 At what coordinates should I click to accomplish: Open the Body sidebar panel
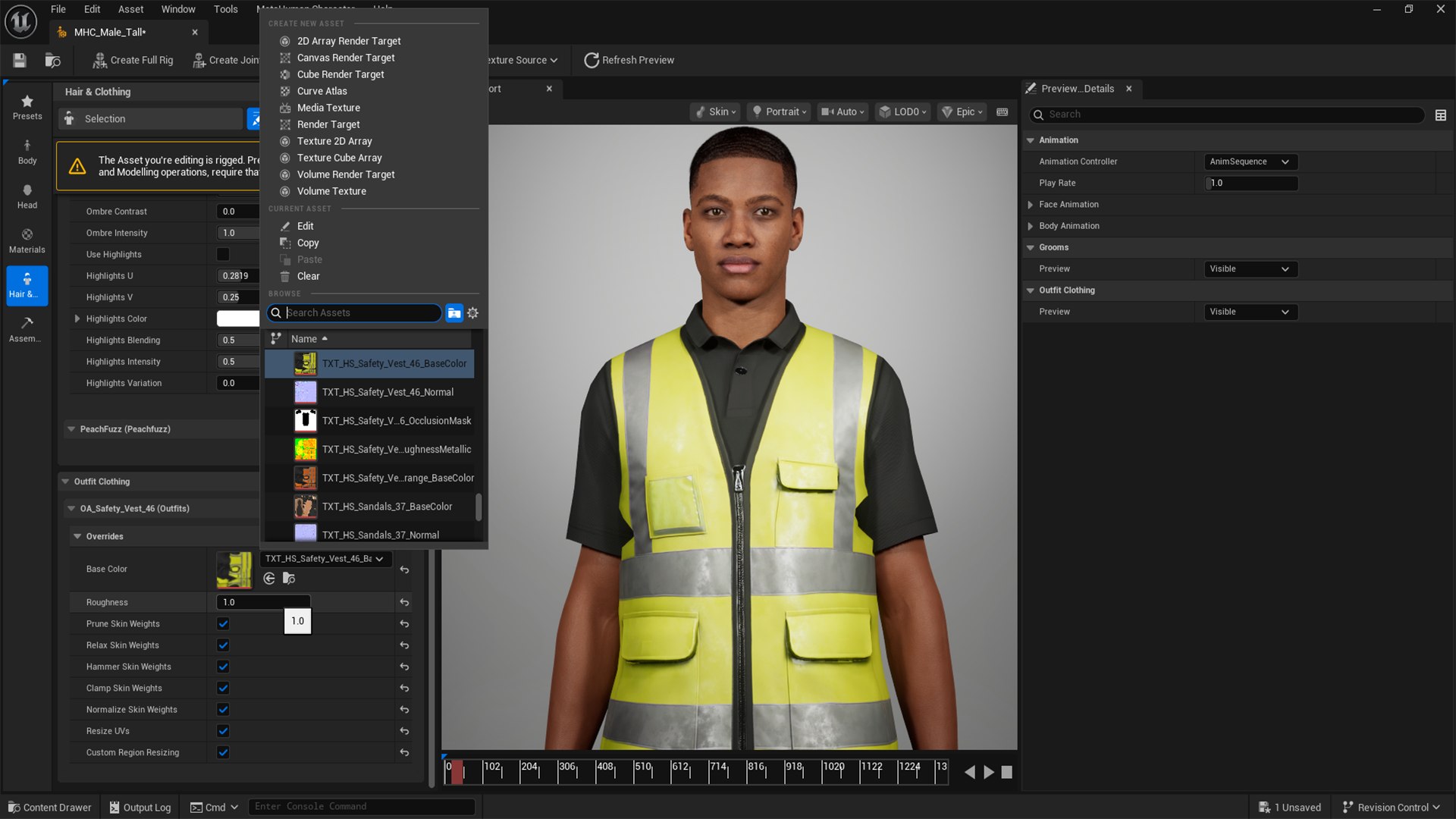coord(27,152)
